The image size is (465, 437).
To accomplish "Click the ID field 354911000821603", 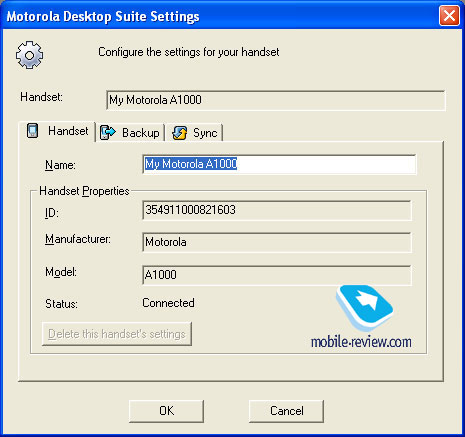I will [x=277, y=210].
